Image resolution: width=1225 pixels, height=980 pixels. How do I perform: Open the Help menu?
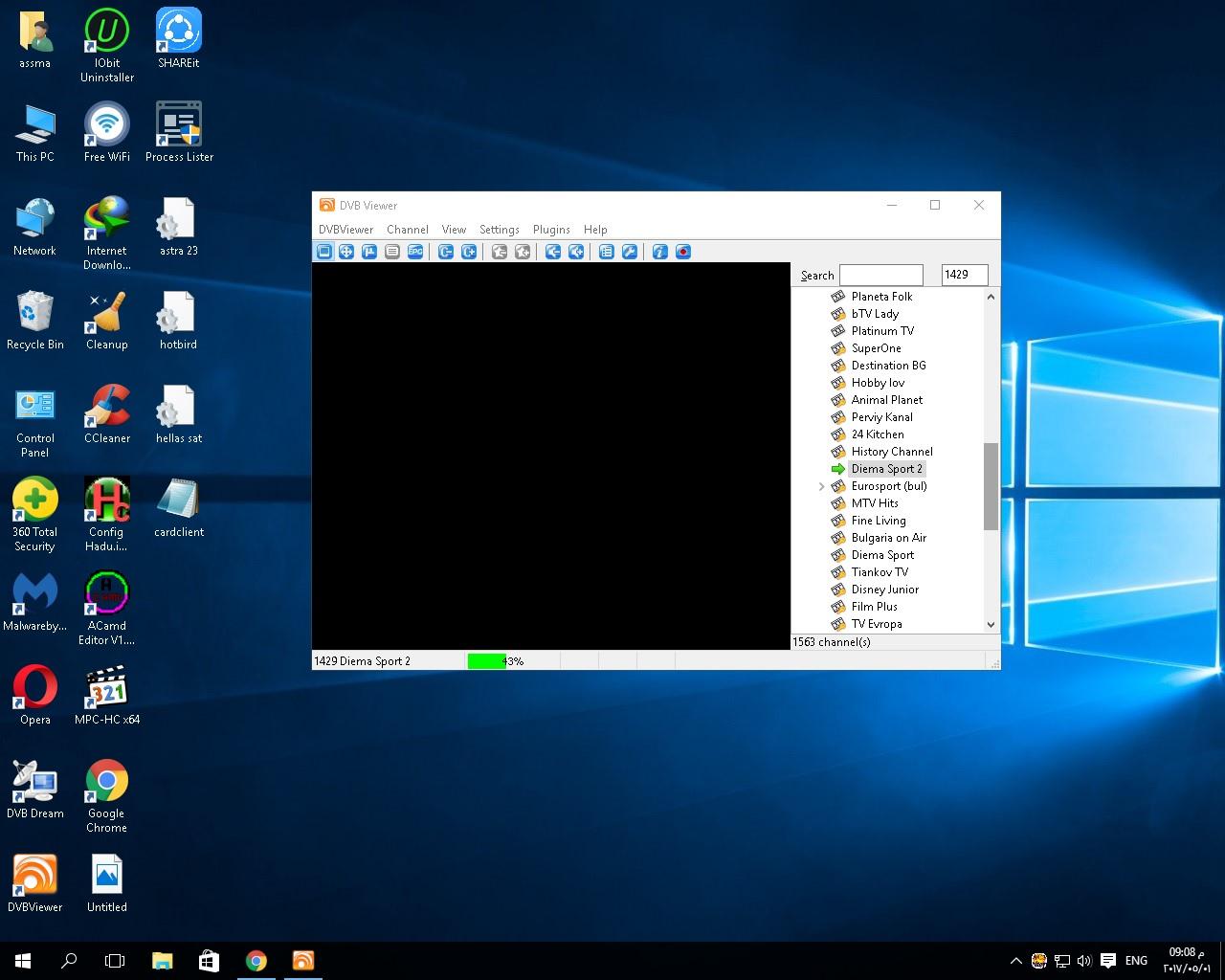[595, 230]
